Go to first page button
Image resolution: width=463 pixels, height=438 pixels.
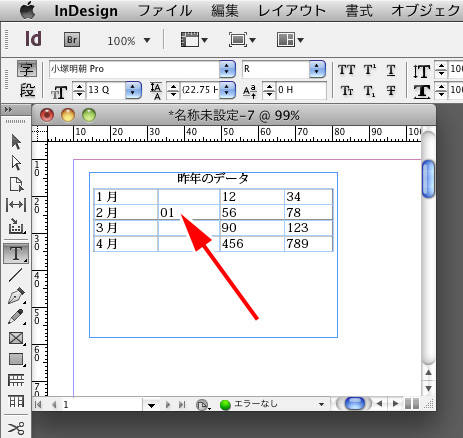coord(38,405)
